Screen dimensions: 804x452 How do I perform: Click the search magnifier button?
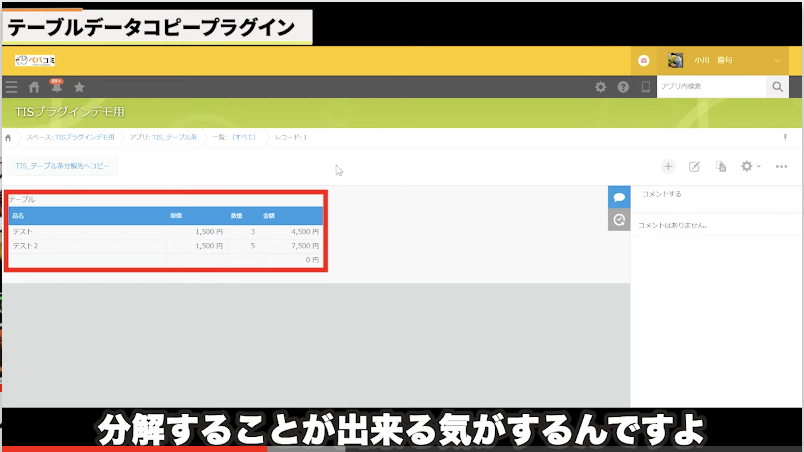point(778,88)
